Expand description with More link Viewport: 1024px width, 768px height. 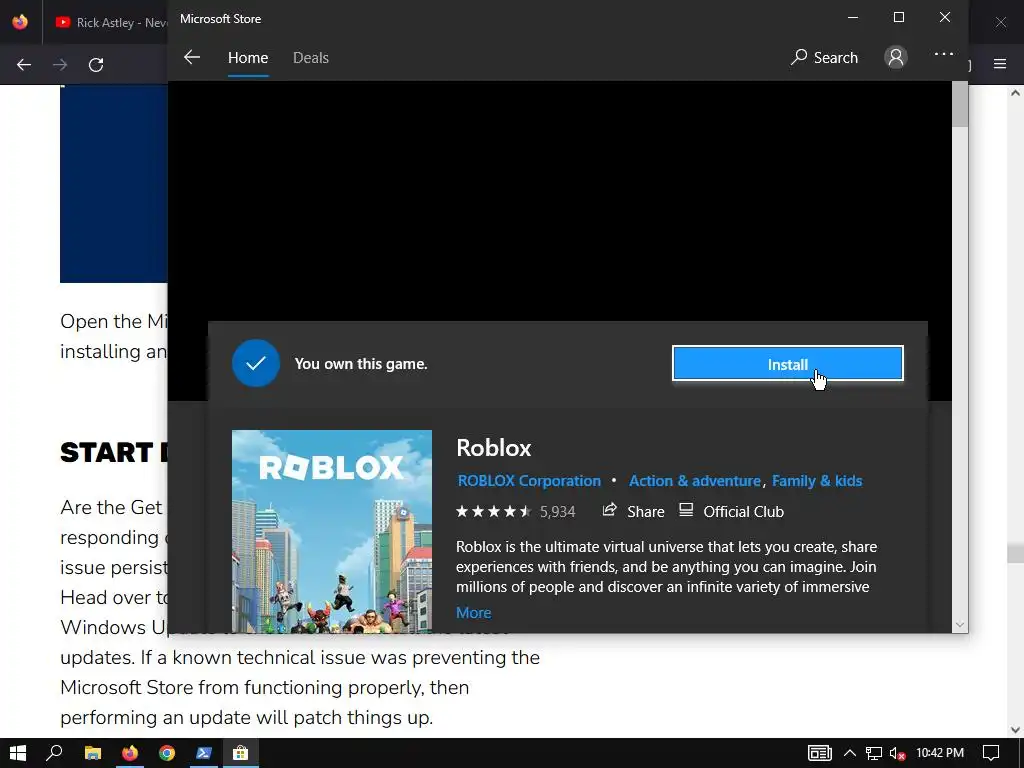click(x=473, y=613)
